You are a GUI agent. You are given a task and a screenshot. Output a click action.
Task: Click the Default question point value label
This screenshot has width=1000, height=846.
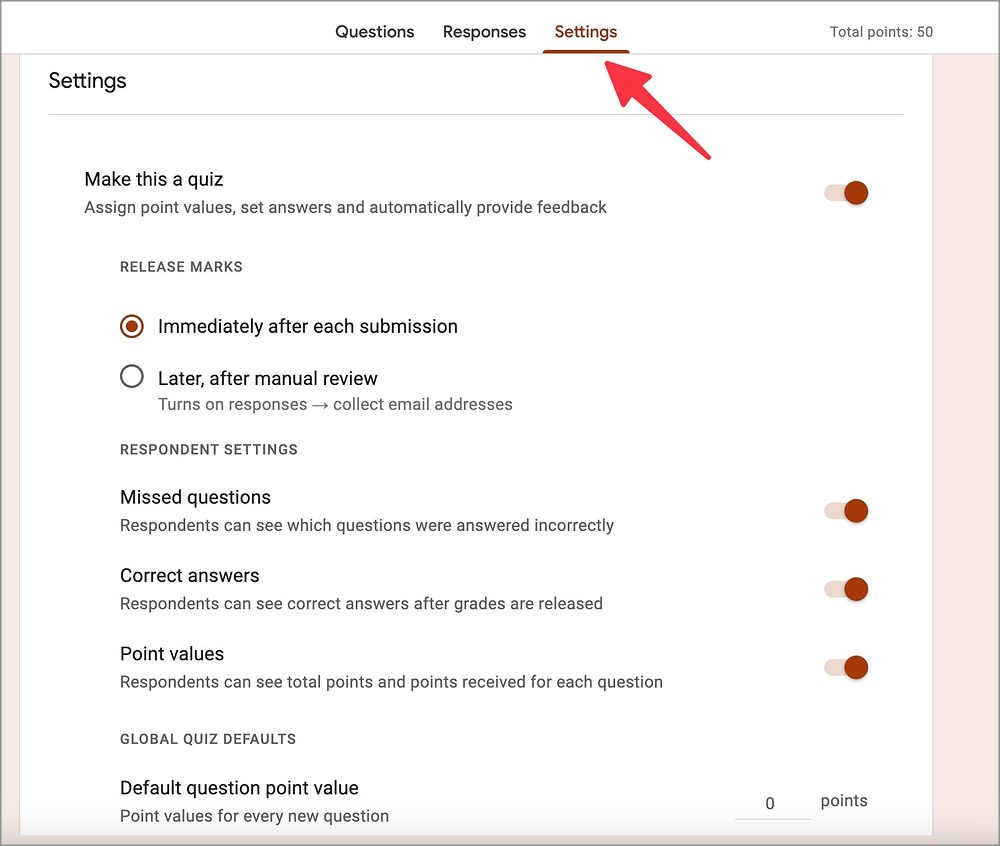point(239,788)
